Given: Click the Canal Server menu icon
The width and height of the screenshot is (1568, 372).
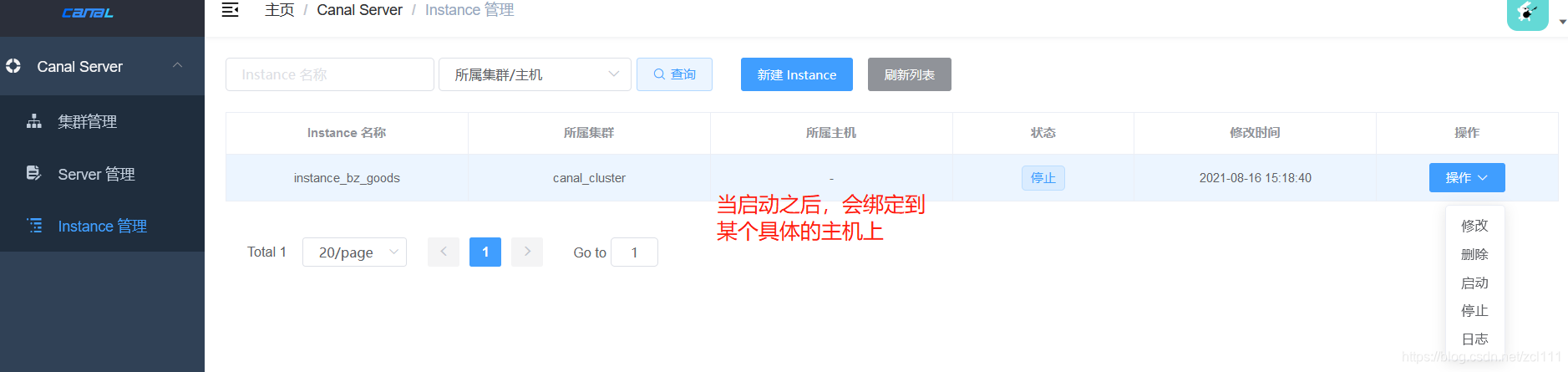Looking at the screenshot, I should click(13, 65).
